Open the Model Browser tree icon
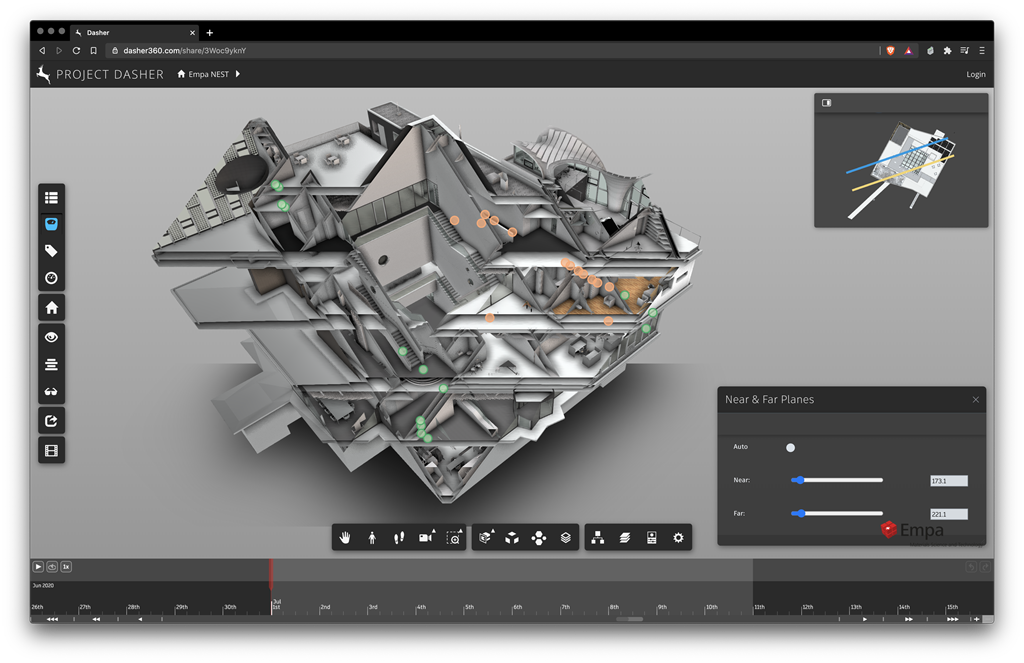The width and height of the screenshot is (1024, 663). tap(598, 538)
